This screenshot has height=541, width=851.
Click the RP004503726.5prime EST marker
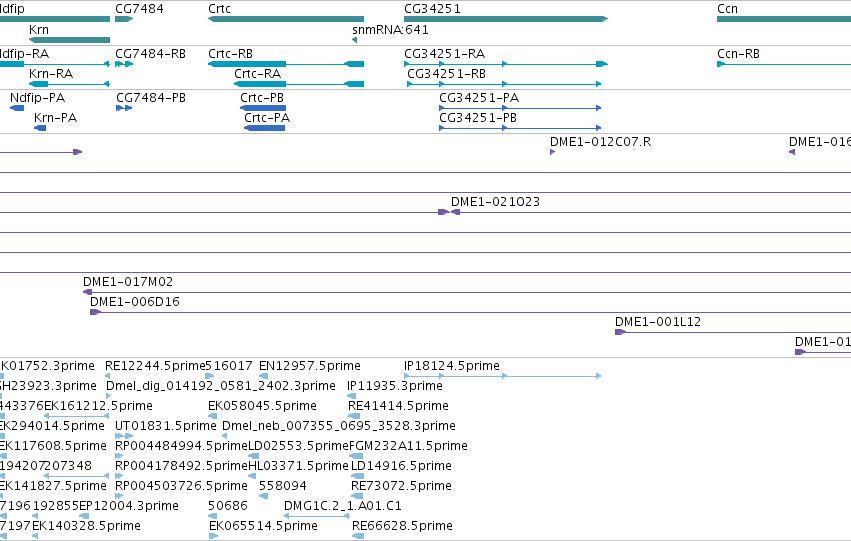[x=119, y=496]
